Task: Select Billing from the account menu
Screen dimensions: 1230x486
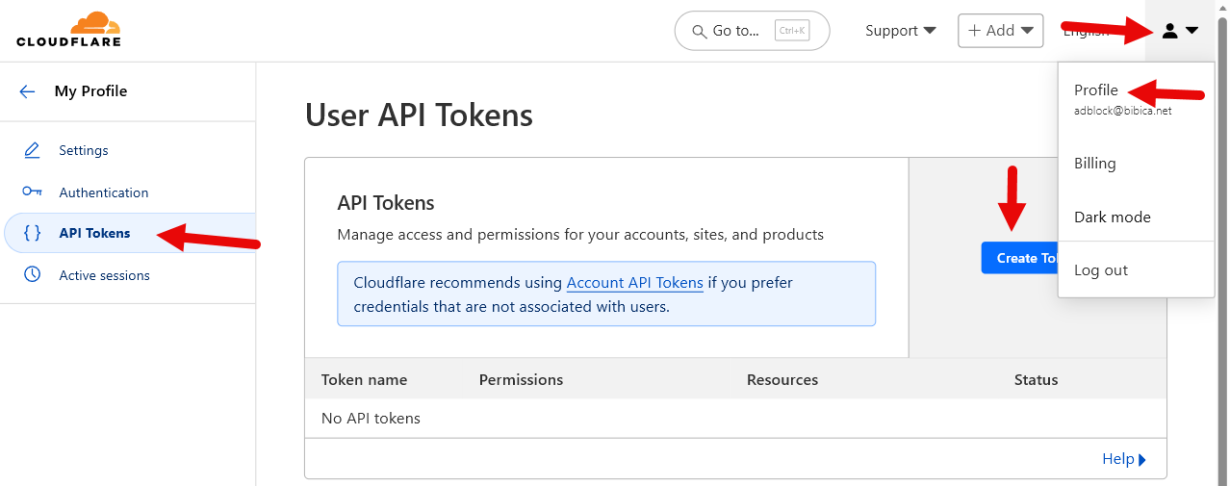Action: tap(1095, 163)
